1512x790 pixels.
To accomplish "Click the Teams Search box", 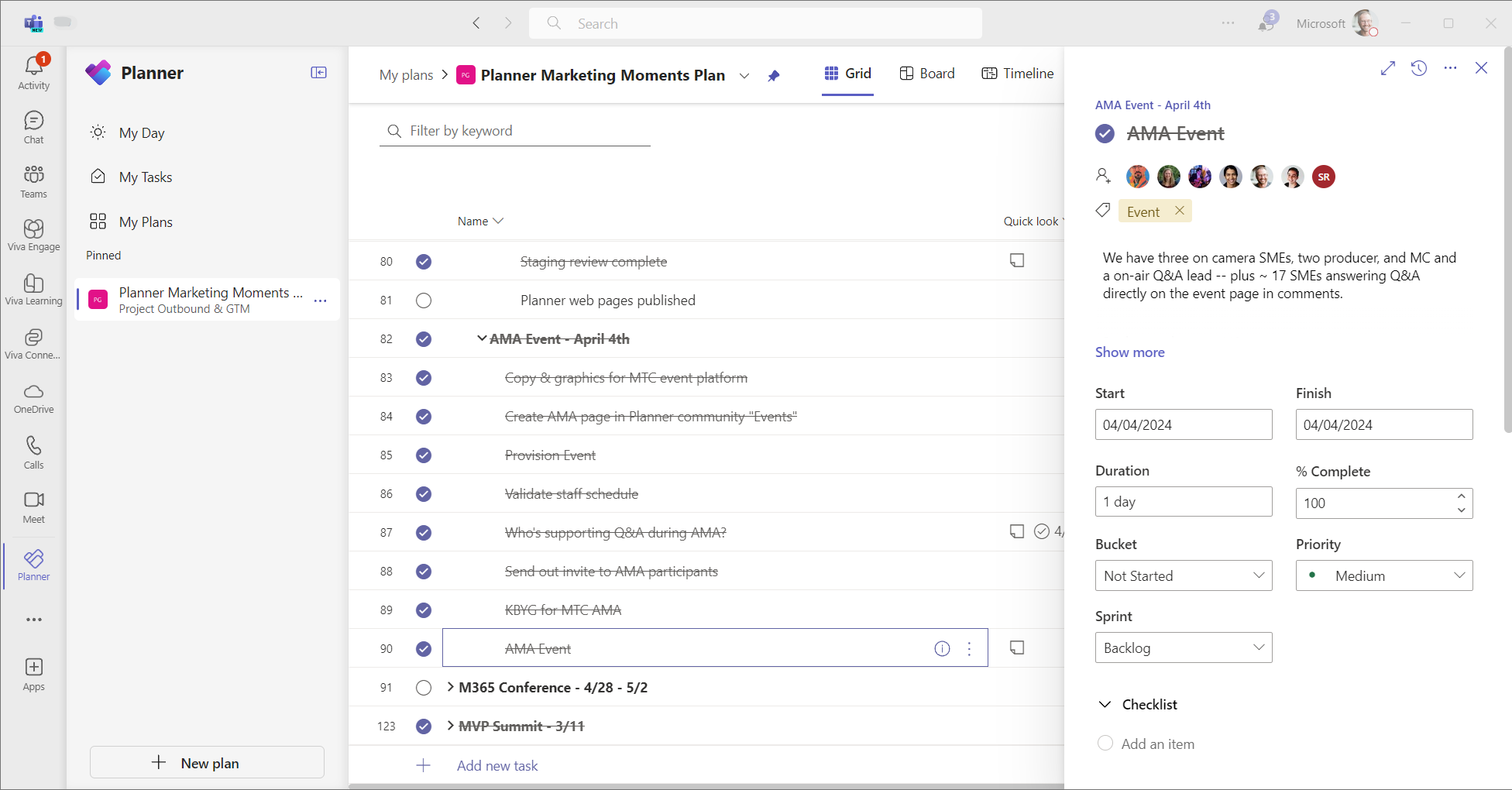I will point(755,23).
